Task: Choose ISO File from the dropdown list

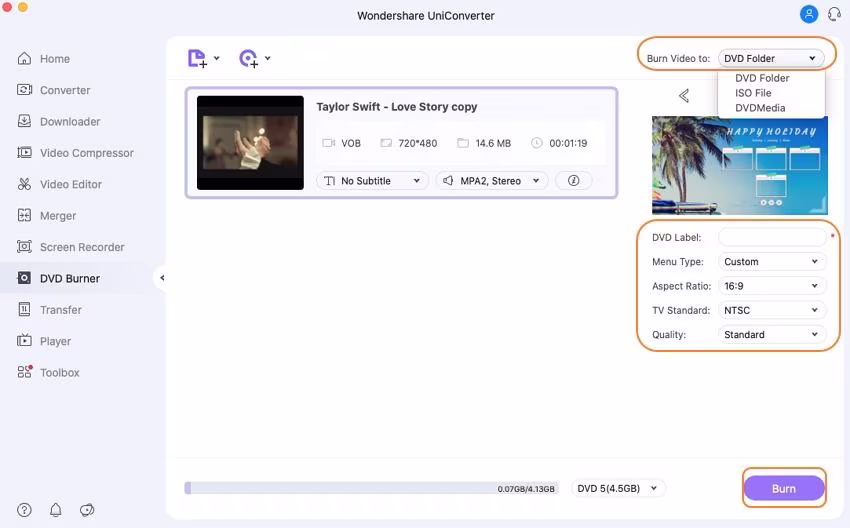Action: point(753,93)
